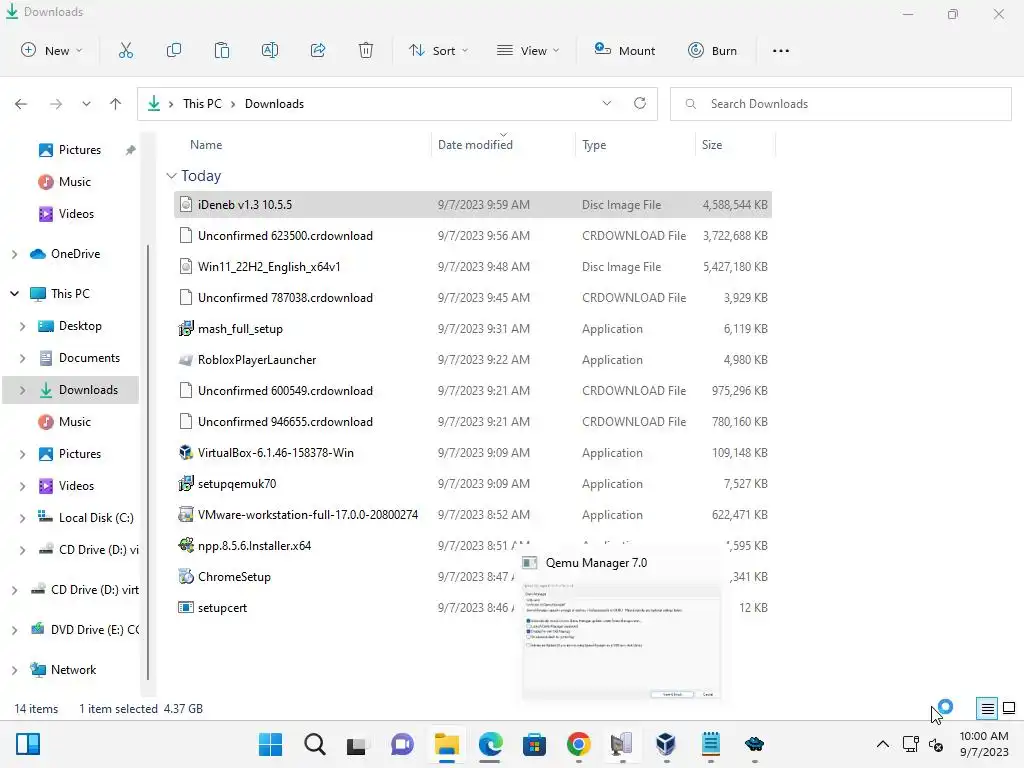Select Unconfirmed 600549.crdownload file
The width and height of the screenshot is (1024, 768).
pos(473,391)
